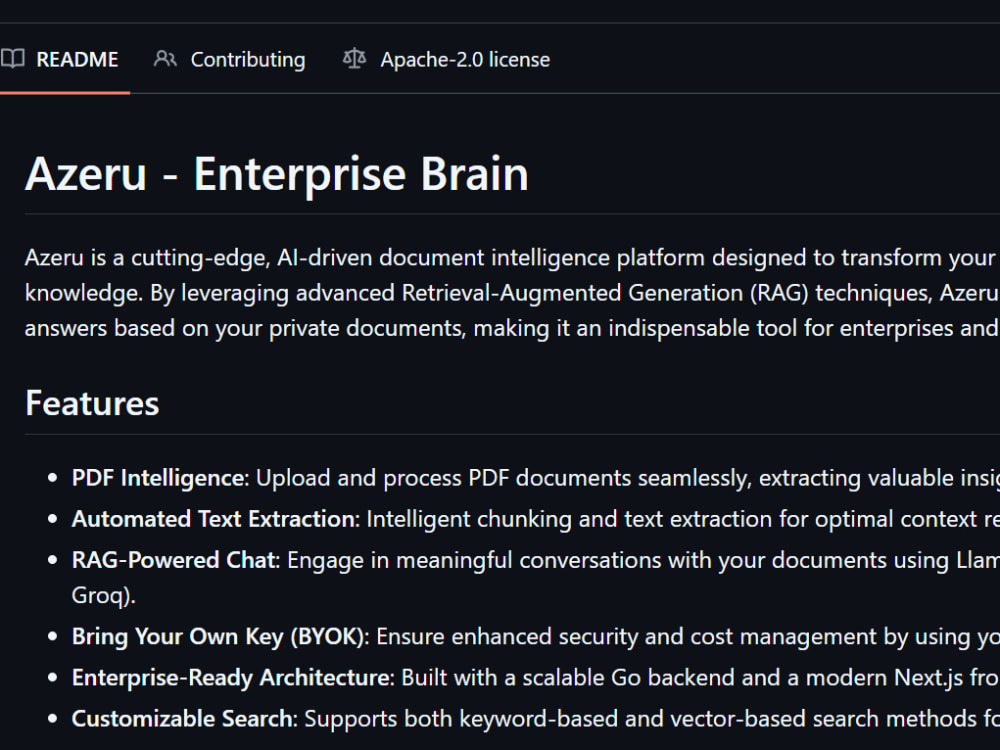This screenshot has width=1000, height=750.
Task: Click 'Retrieval-Augmented Generation (RAG)' in the intro paragraph
Action: 605,293
